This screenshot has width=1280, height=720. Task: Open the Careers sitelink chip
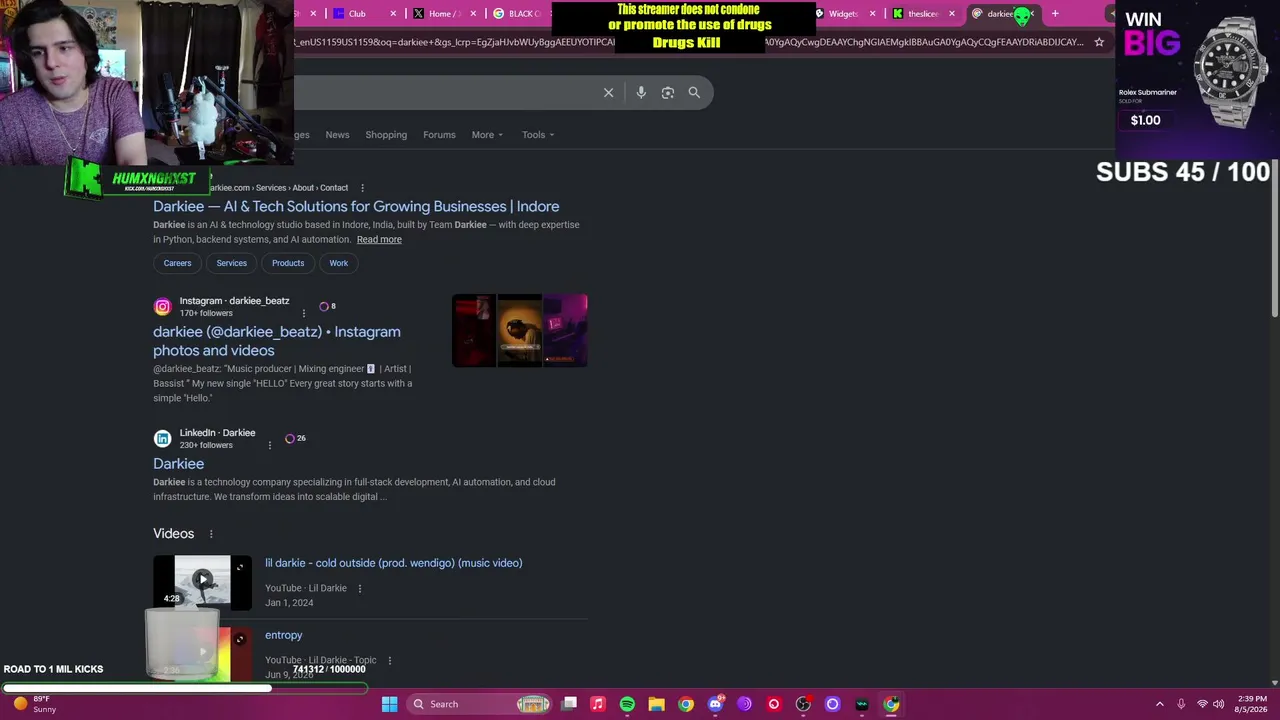(x=177, y=263)
